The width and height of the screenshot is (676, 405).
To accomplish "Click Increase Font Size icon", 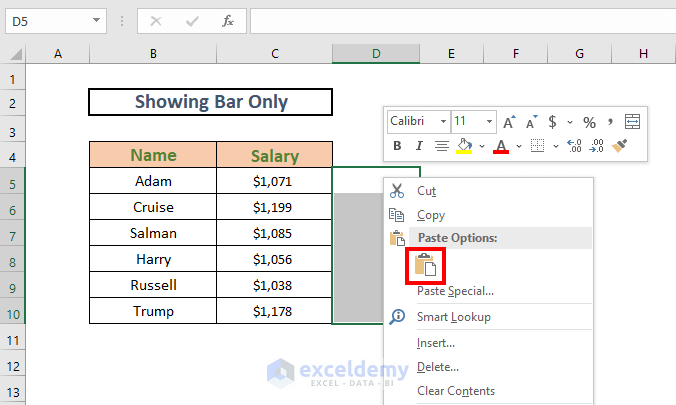I will click(x=509, y=122).
